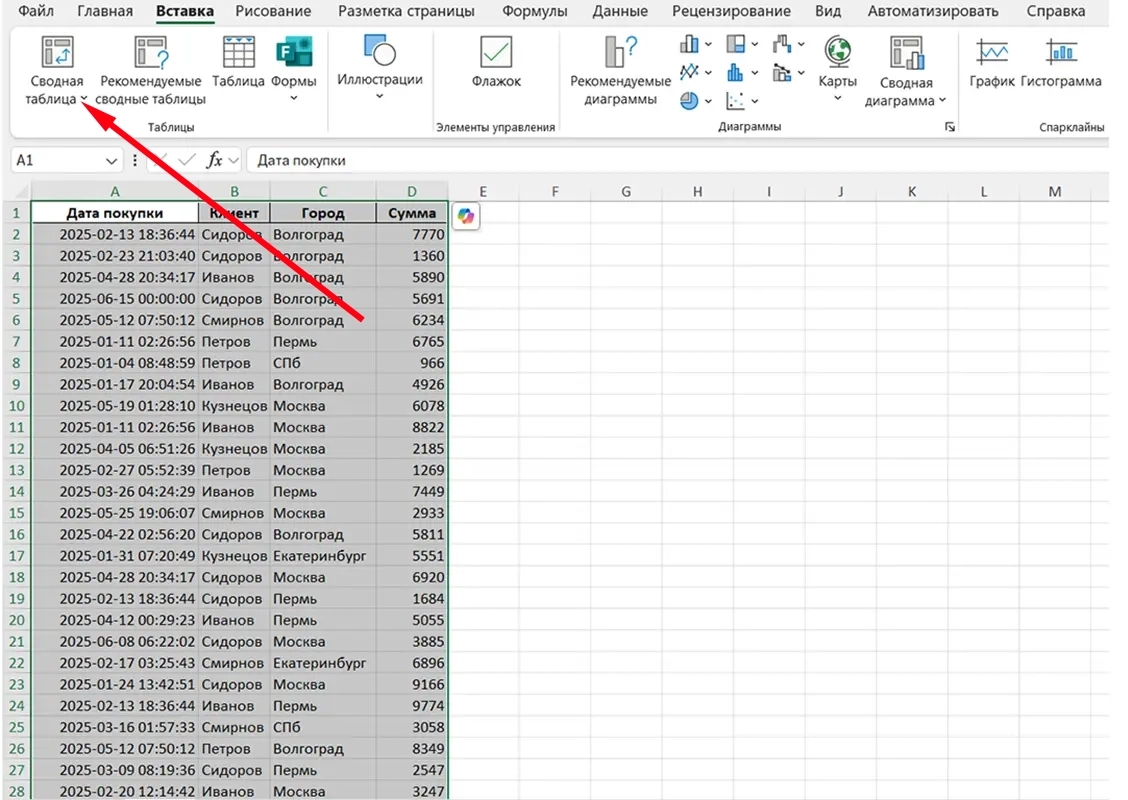Insert a table with the Таблица icon
This screenshot has width=1128, height=800.
pos(238,53)
